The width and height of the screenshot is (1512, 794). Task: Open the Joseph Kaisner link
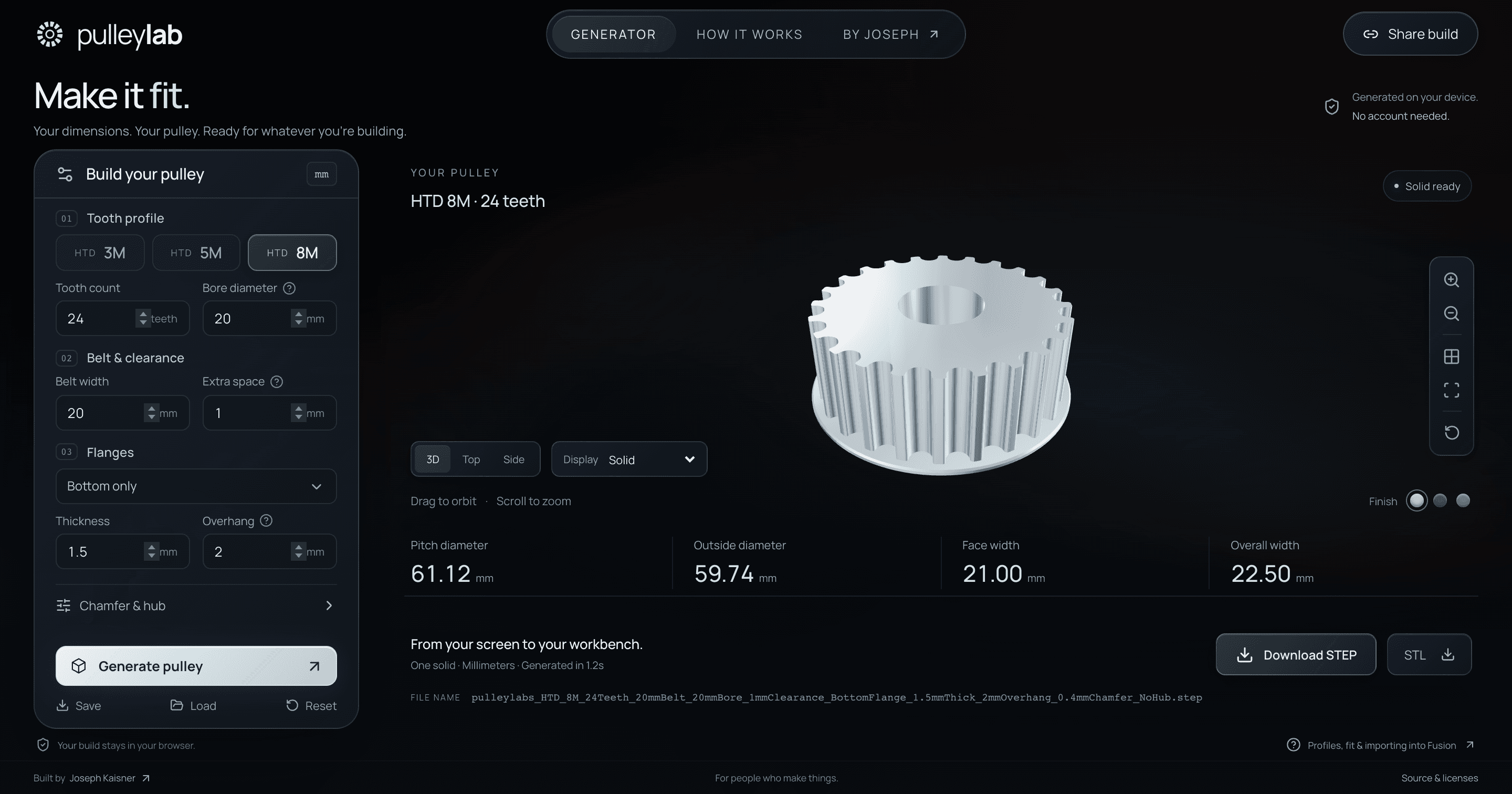109,778
